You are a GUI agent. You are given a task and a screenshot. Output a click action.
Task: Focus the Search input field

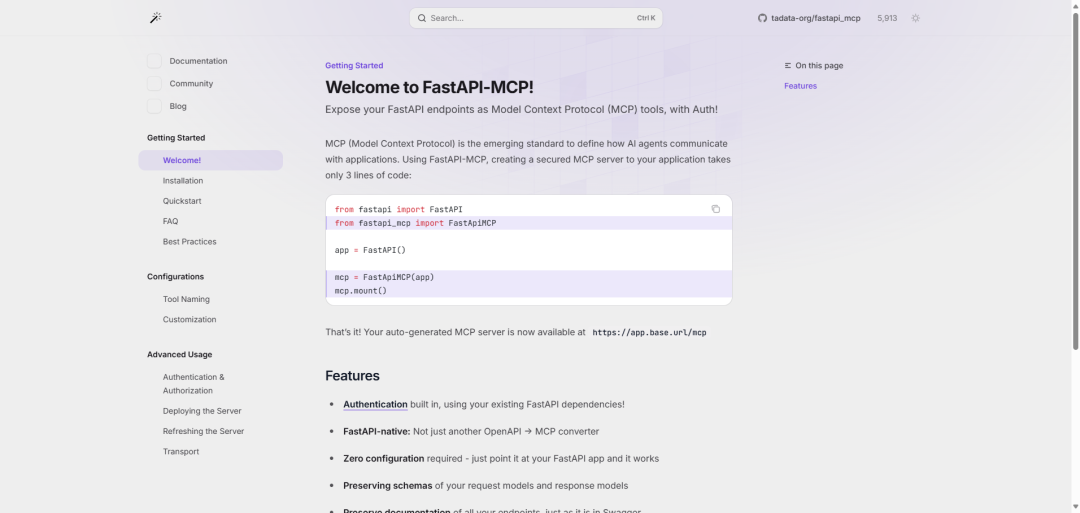click(536, 18)
